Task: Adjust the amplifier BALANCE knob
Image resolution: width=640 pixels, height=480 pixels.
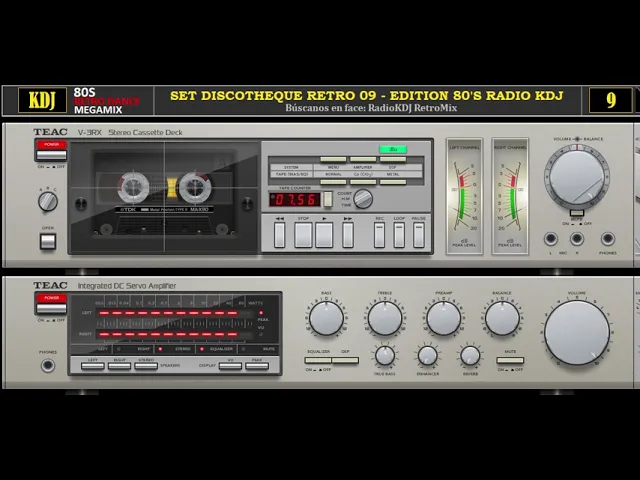Action: click(502, 318)
